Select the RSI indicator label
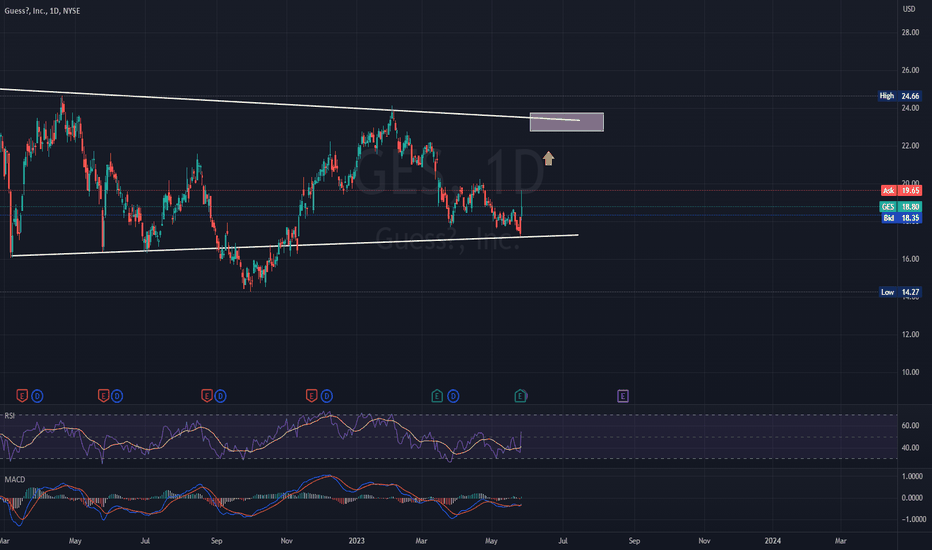Image resolution: width=932 pixels, height=550 pixels. 10,416
